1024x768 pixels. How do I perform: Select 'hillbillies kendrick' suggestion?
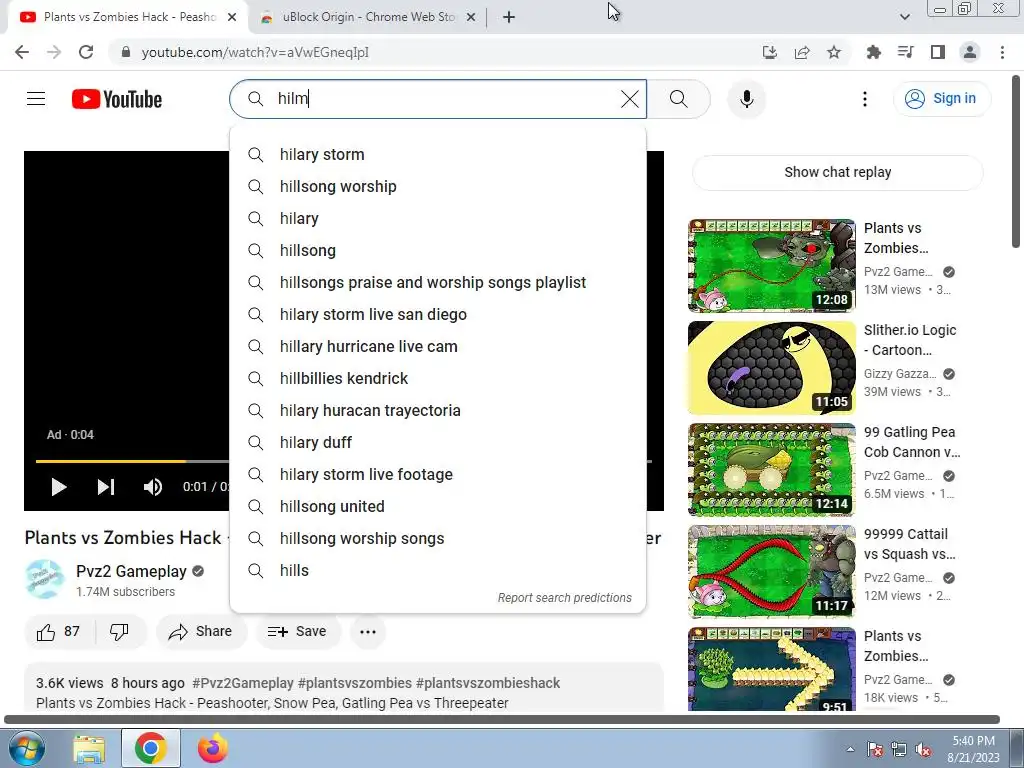[x=438, y=378]
